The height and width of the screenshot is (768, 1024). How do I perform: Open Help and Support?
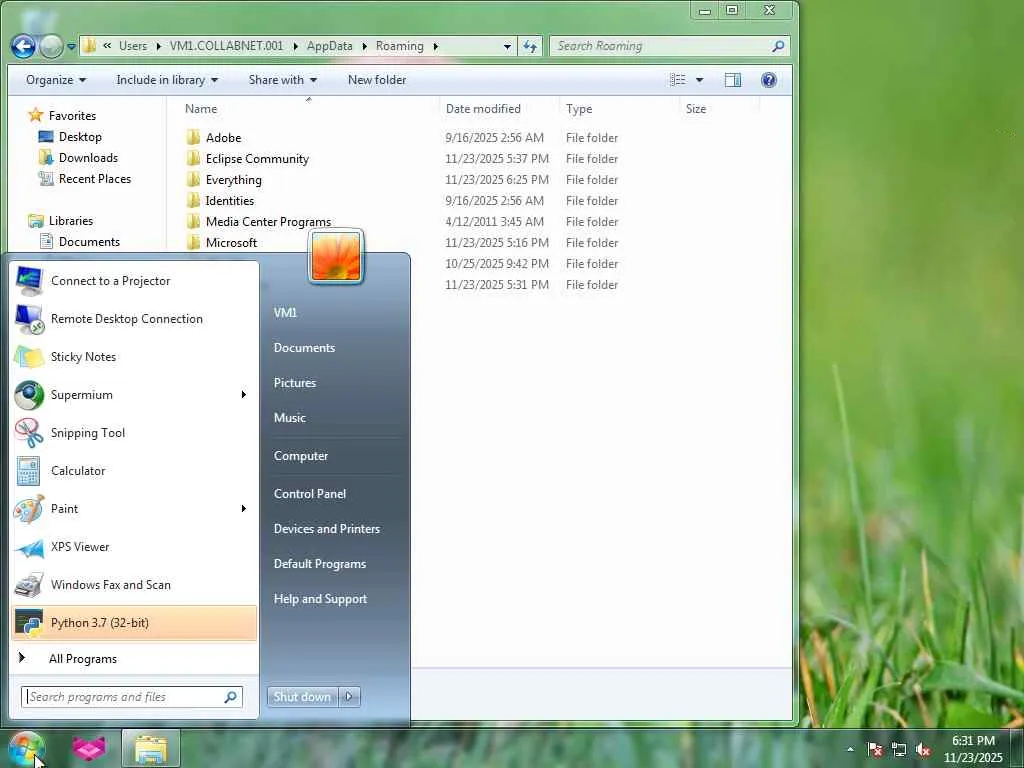[x=320, y=599]
